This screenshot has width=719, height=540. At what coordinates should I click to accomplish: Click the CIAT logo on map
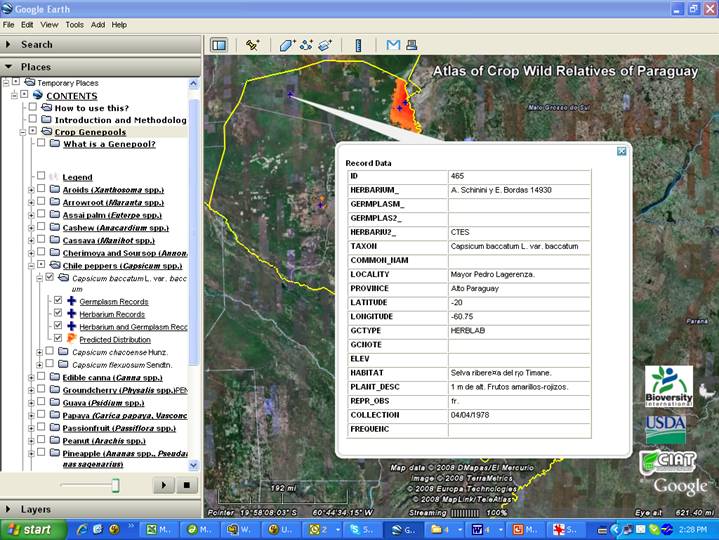[x=667, y=462]
